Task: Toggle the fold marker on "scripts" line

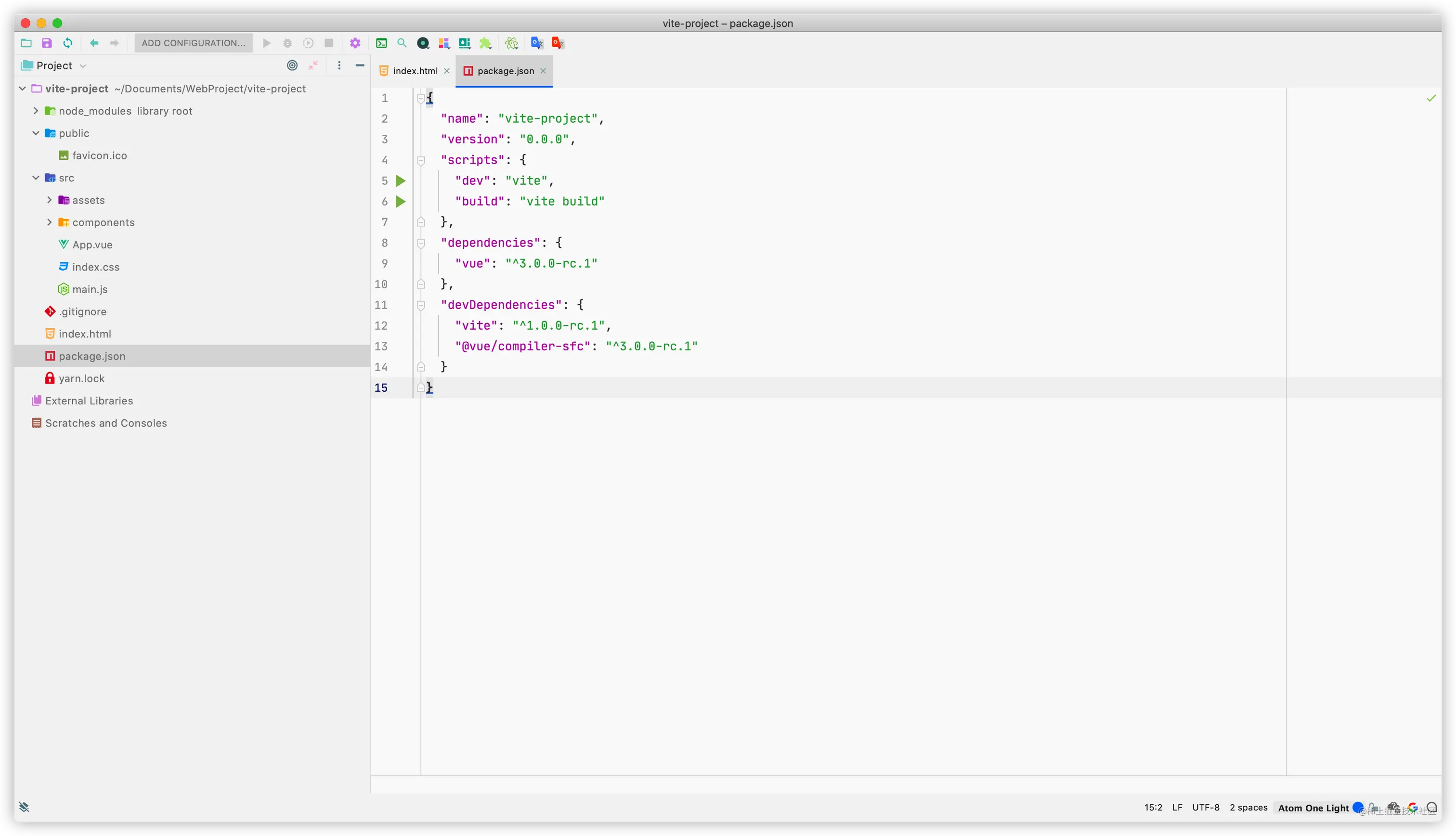Action: click(x=421, y=160)
